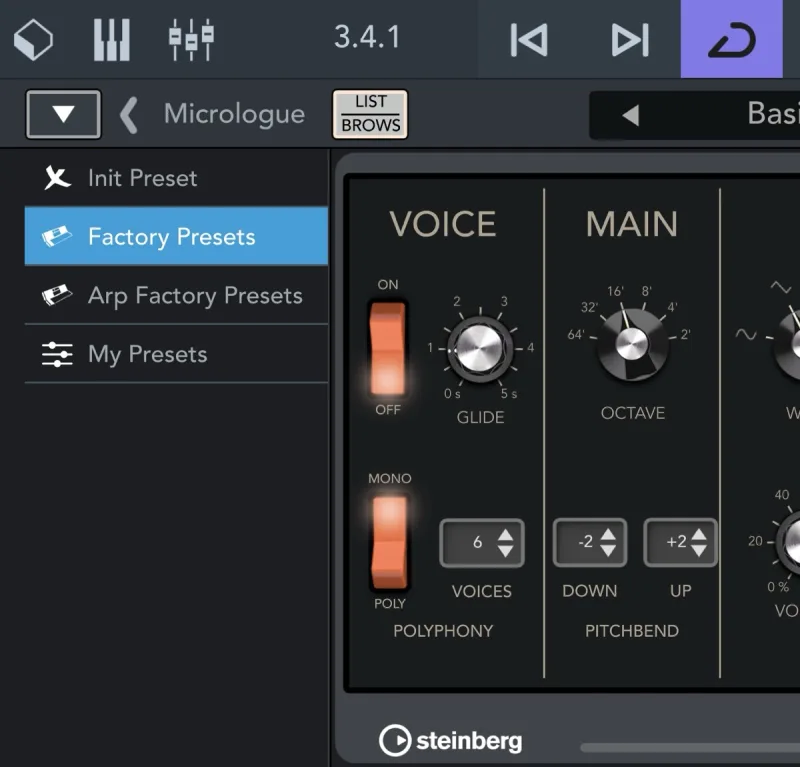
Task: Click the 2' octave marking
Action: tap(685, 334)
